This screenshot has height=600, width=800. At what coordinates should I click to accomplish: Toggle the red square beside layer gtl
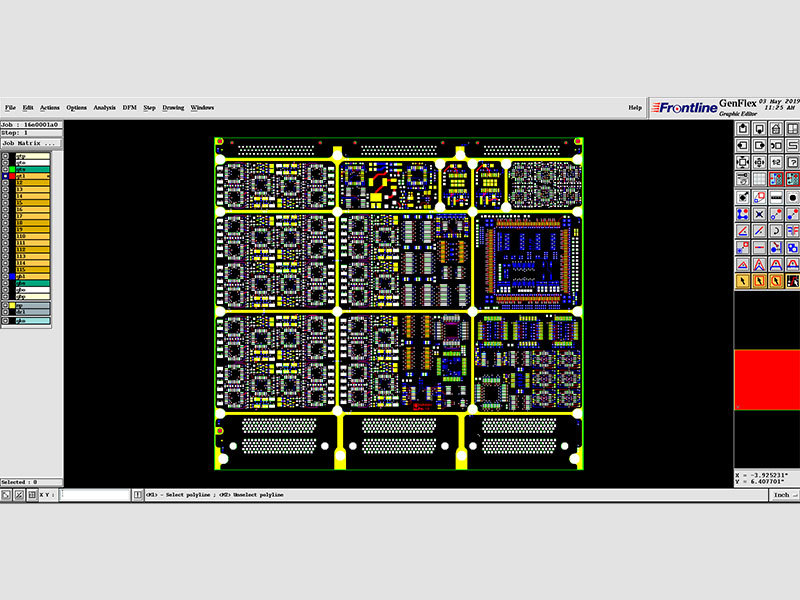(11, 177)
